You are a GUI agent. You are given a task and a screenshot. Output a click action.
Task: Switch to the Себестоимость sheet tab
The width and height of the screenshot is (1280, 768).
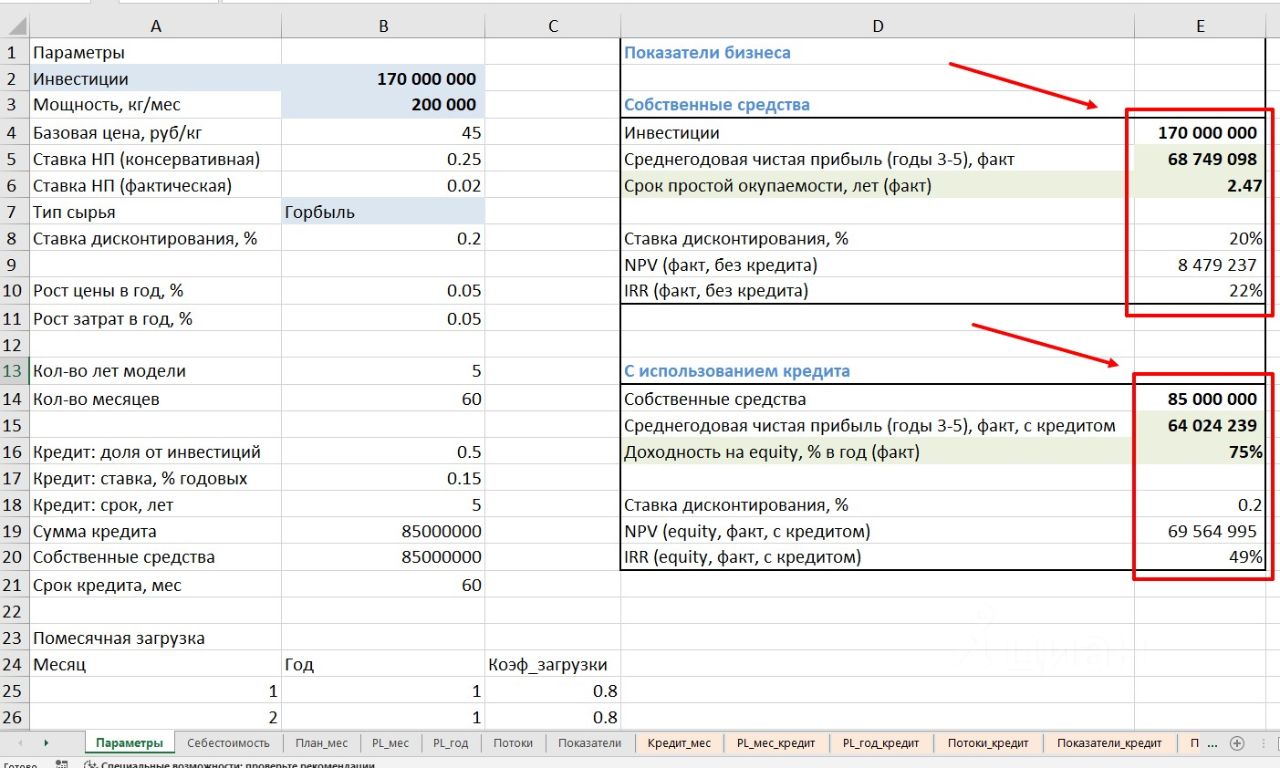coord(228,743)
